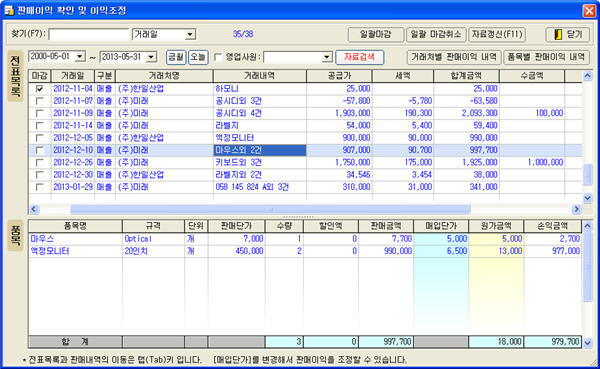
Task: Click the 979,700 total profit cell
Action: click(x=553, y=341)
